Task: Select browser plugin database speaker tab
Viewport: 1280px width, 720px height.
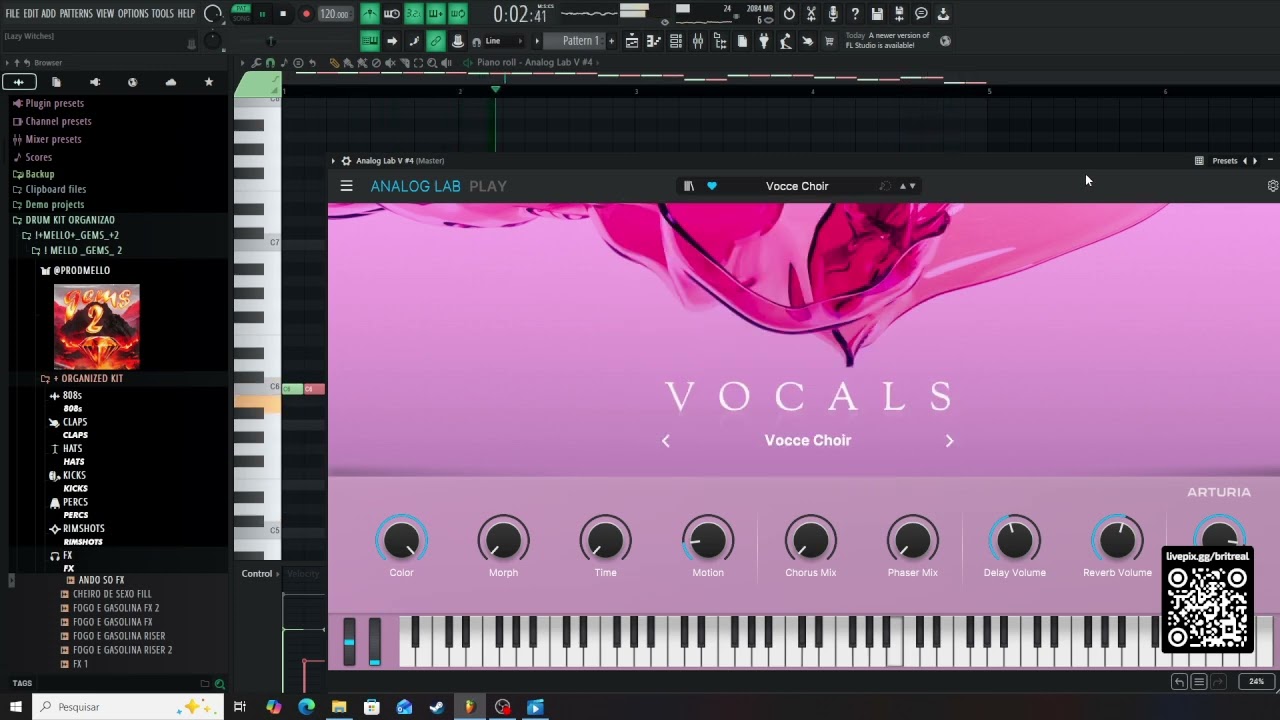Action: [x=95, y=82]
